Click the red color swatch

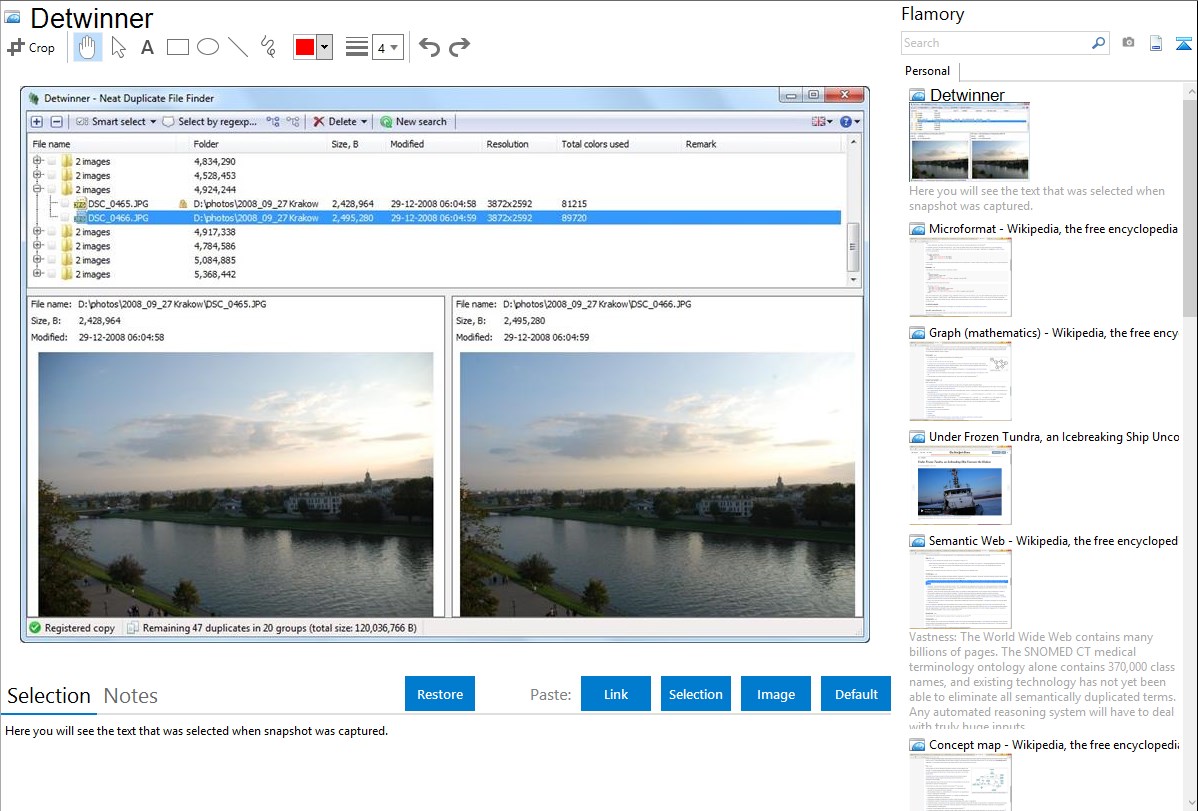[x=305, y=47]
